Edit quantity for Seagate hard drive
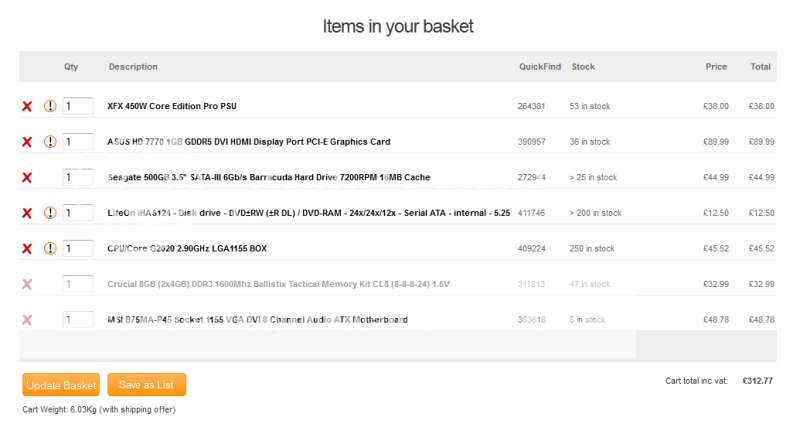 [78, 178]
